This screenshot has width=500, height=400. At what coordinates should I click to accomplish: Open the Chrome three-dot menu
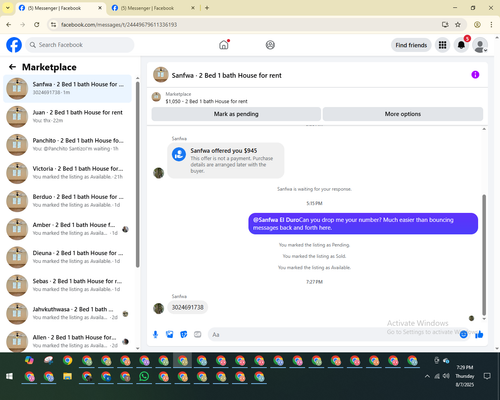(491, 25)
